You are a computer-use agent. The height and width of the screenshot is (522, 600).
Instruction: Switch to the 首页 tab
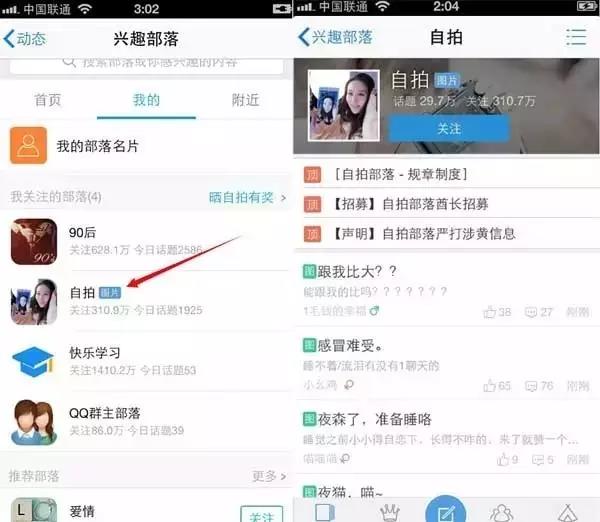coord(48,100)
